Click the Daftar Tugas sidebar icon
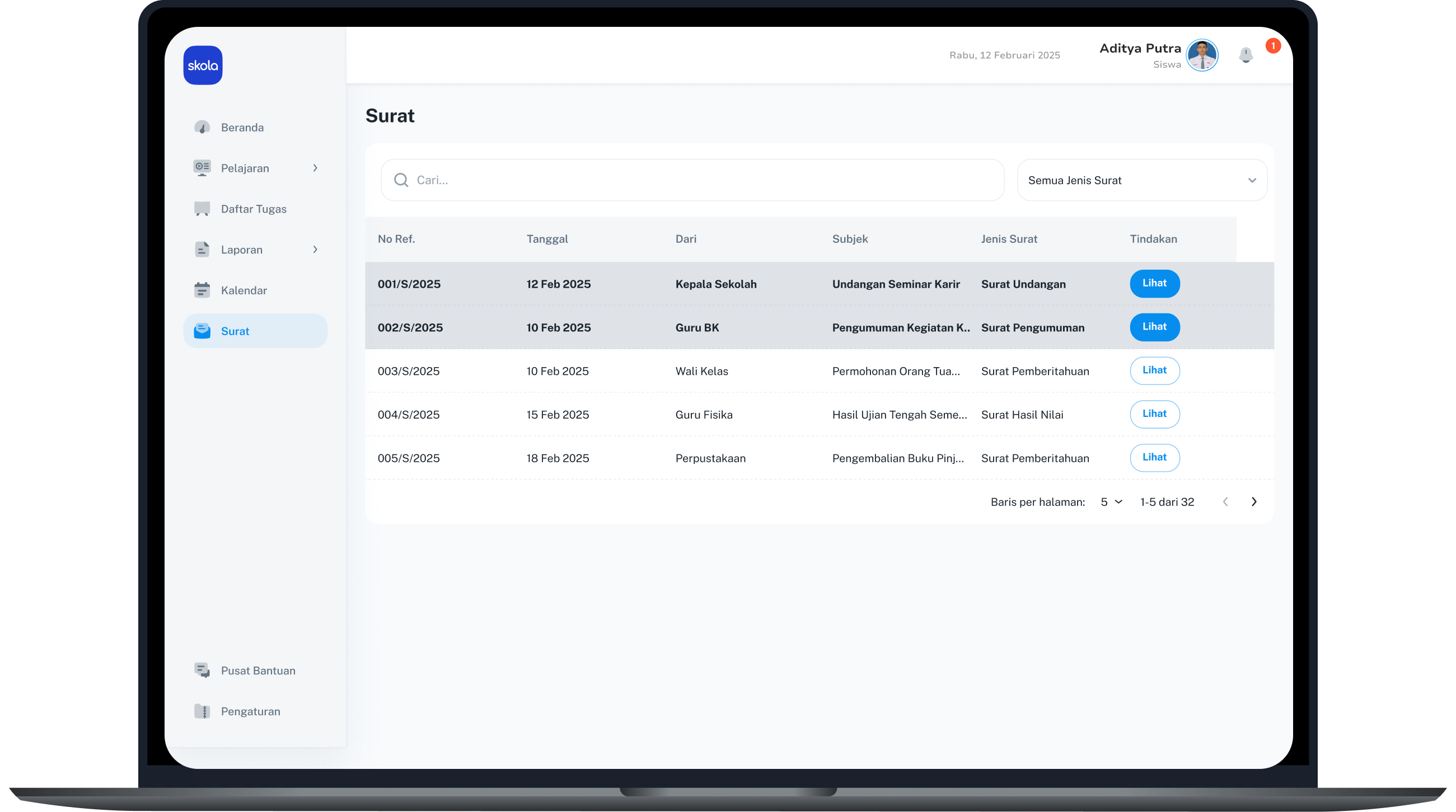1456x812 pixels. tap(202, 209)
